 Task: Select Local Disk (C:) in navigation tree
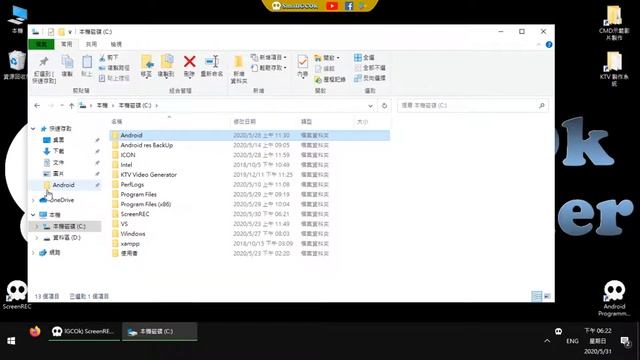[69, 226]
